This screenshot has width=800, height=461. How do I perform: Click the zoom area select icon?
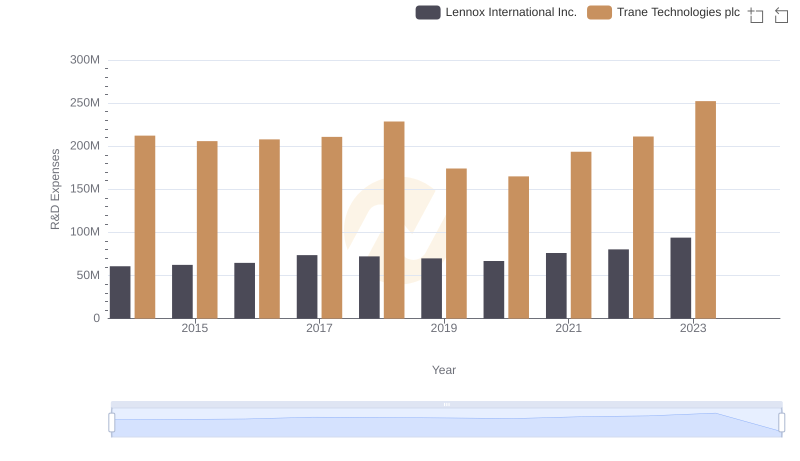(x=756, y=15)
